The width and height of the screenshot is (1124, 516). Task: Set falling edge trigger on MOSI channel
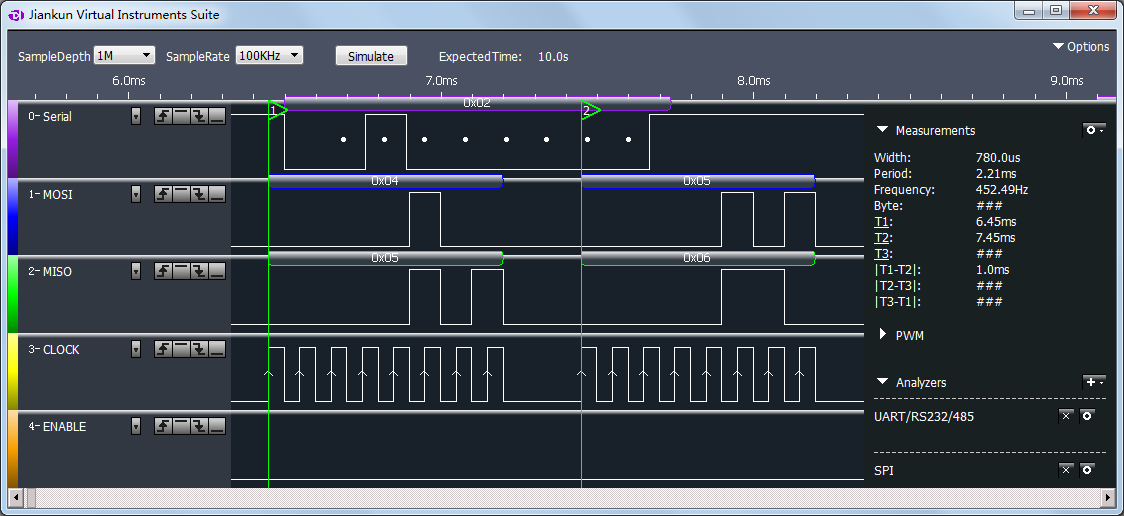[199, 194]
